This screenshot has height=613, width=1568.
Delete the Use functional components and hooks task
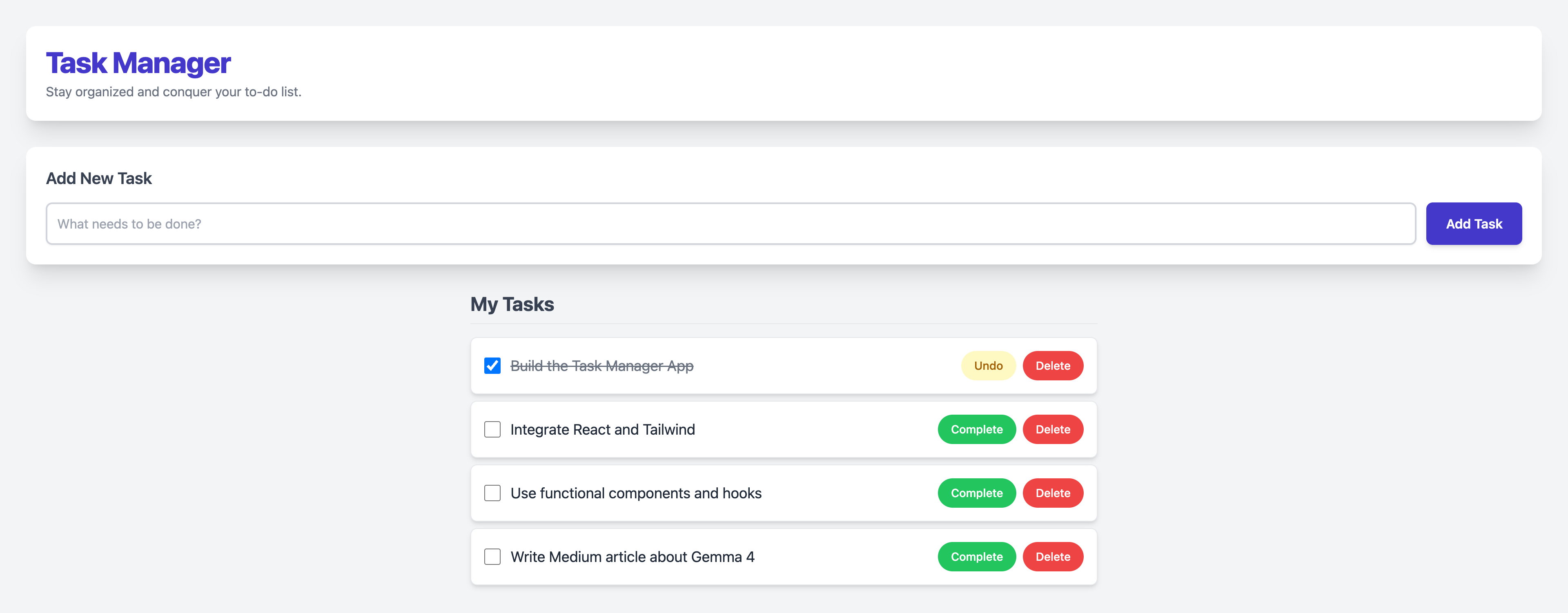pyautogui.click(x=1052, y=493)
